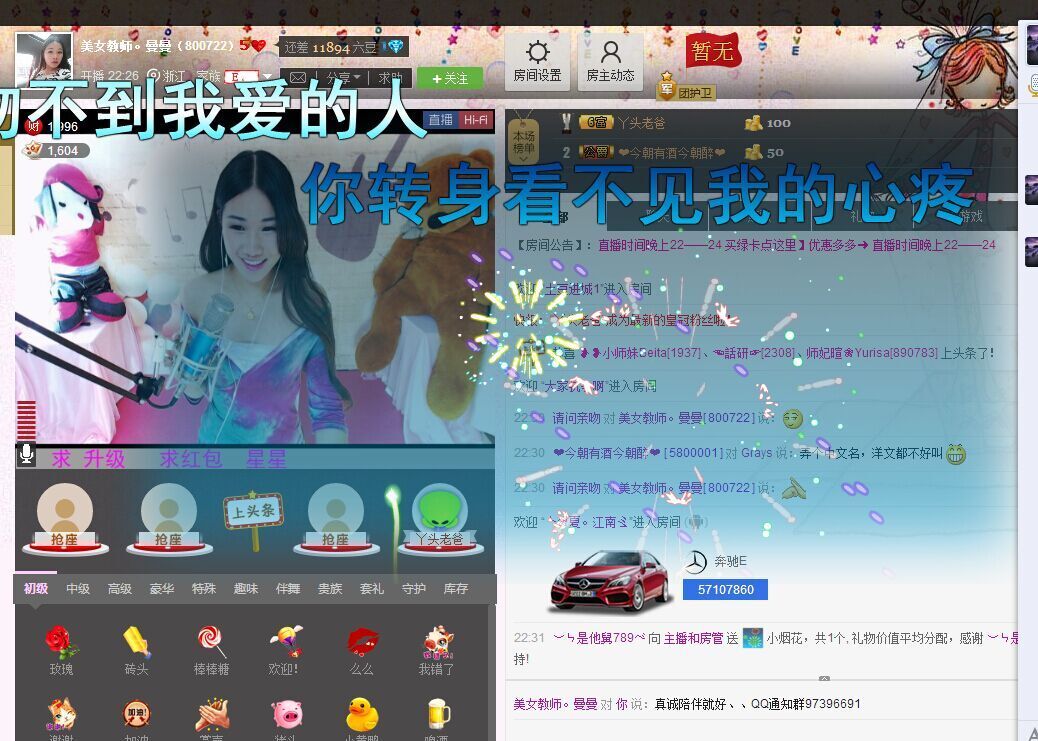Click the 本场榜单 ranking tag
This screenshot has width=1038, height=741.
(x=523, y=139)
